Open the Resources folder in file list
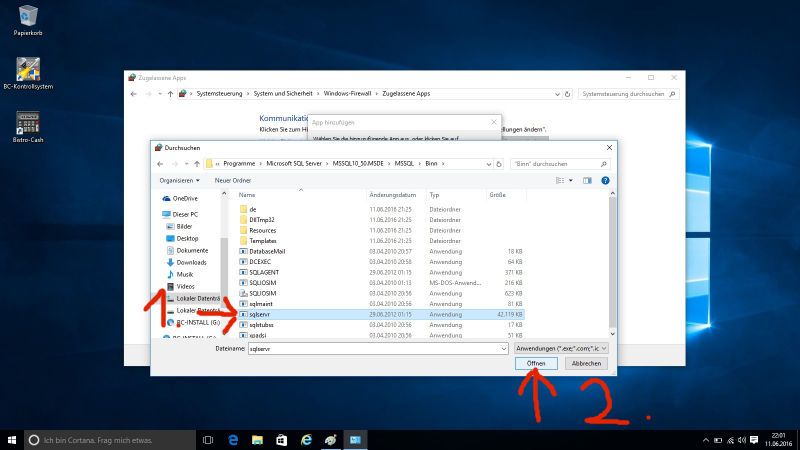The width and height of the screenshot is (800, 450). [x=262, y=230]
